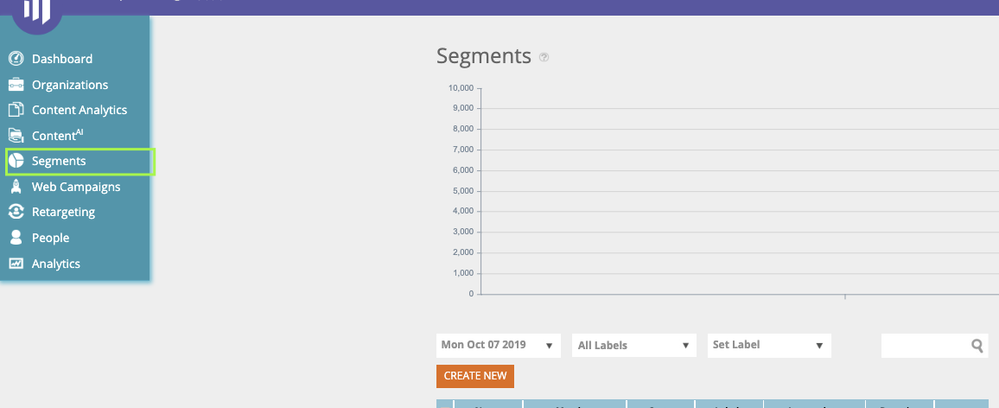
Task: Click the Retargeting circular arrows icon
Action: [16, 212]
